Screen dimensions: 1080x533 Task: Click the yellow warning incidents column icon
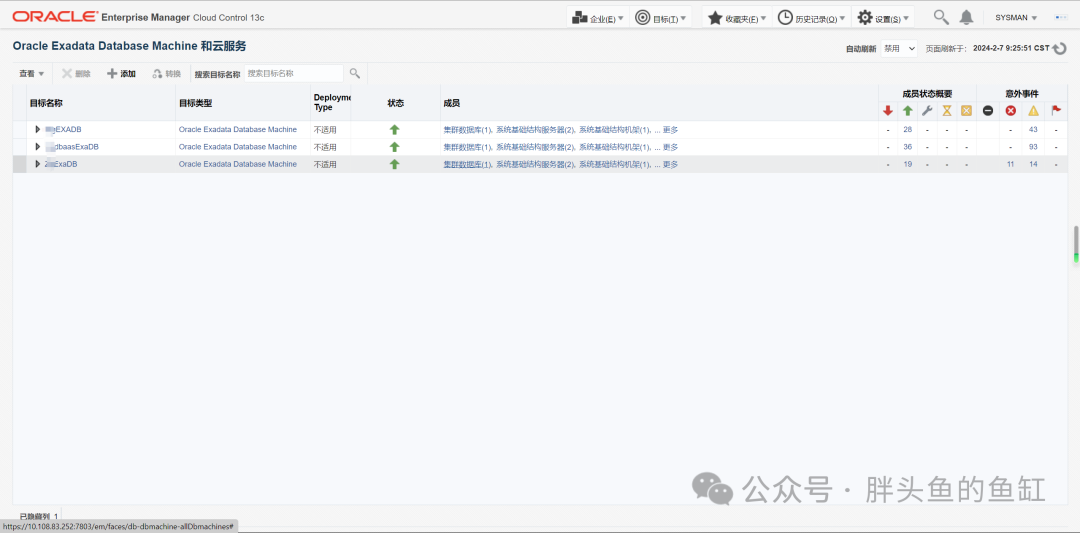tap(1033, 110)
